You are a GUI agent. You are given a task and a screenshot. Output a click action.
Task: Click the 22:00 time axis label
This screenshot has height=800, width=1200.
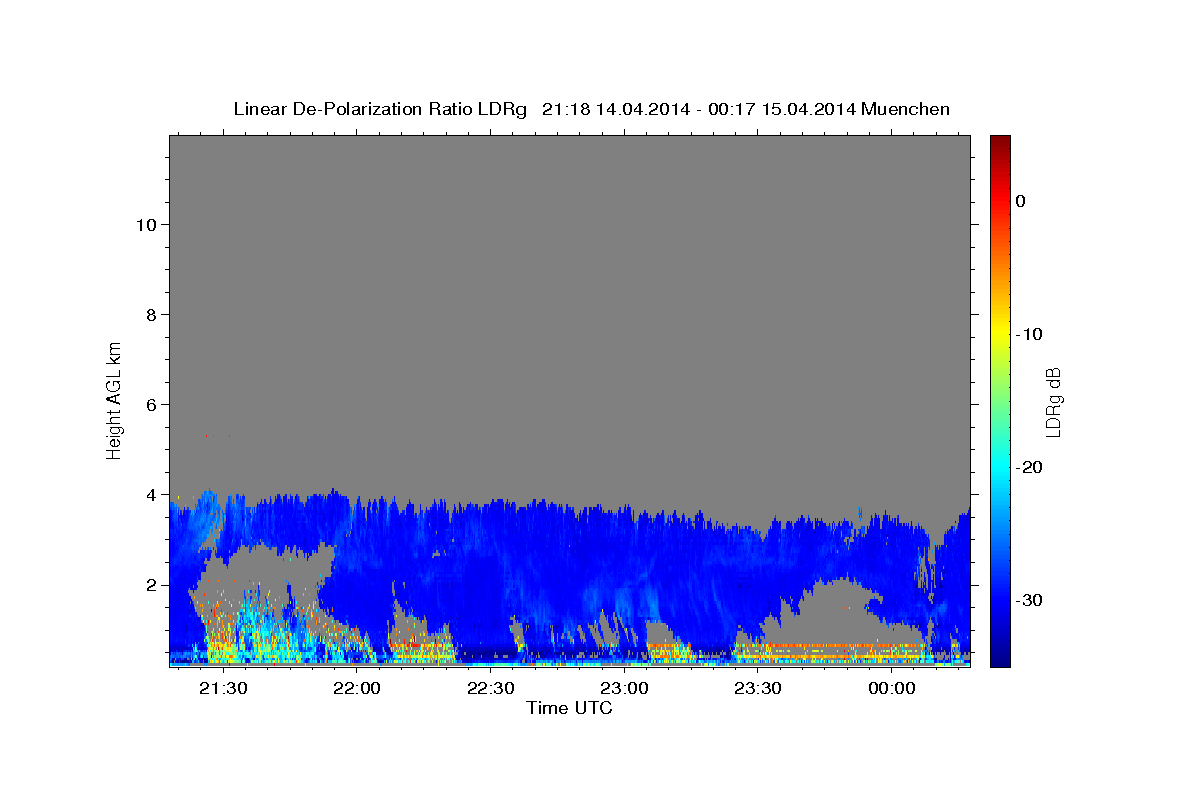point(356,688)
